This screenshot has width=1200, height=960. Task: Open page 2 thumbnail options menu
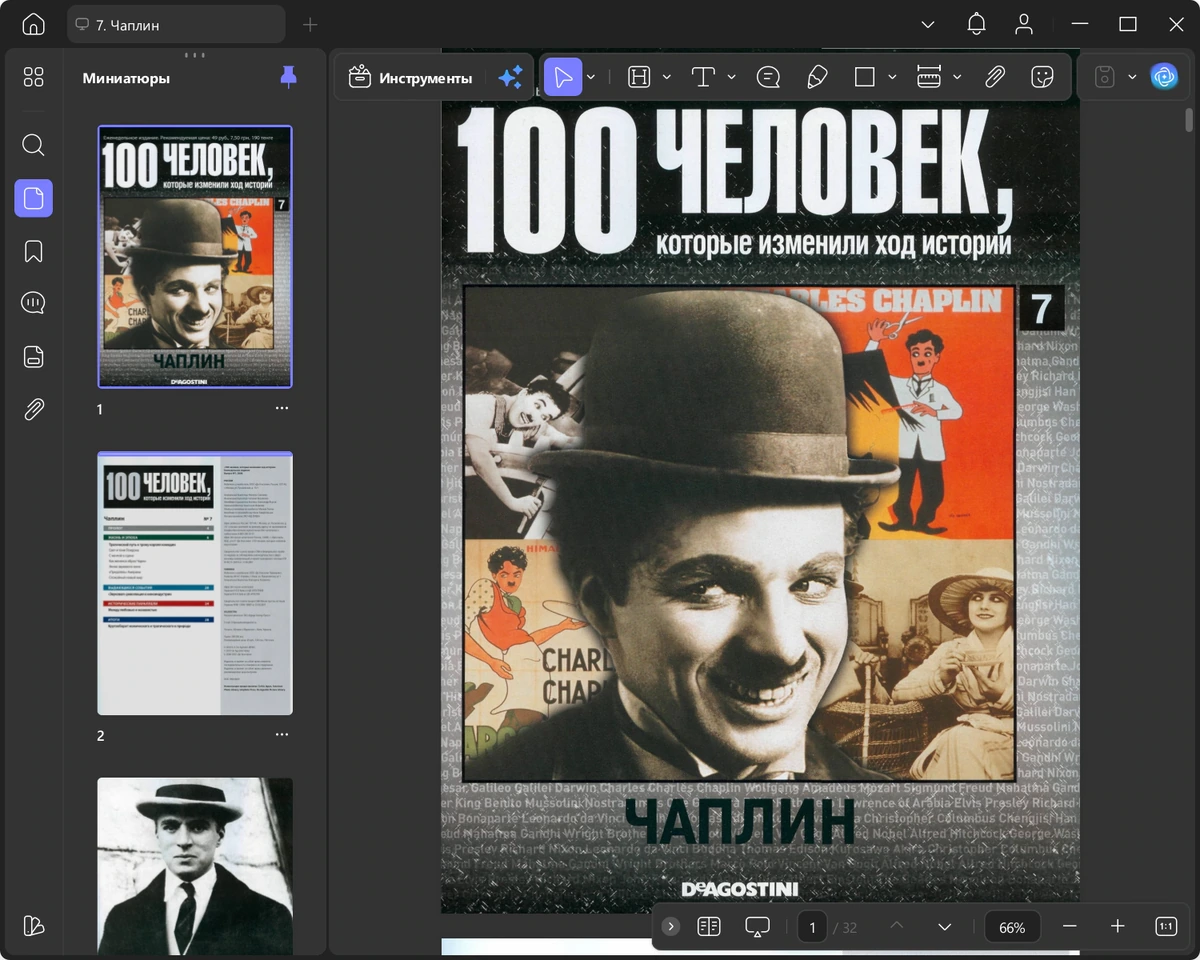coord(282,735)
